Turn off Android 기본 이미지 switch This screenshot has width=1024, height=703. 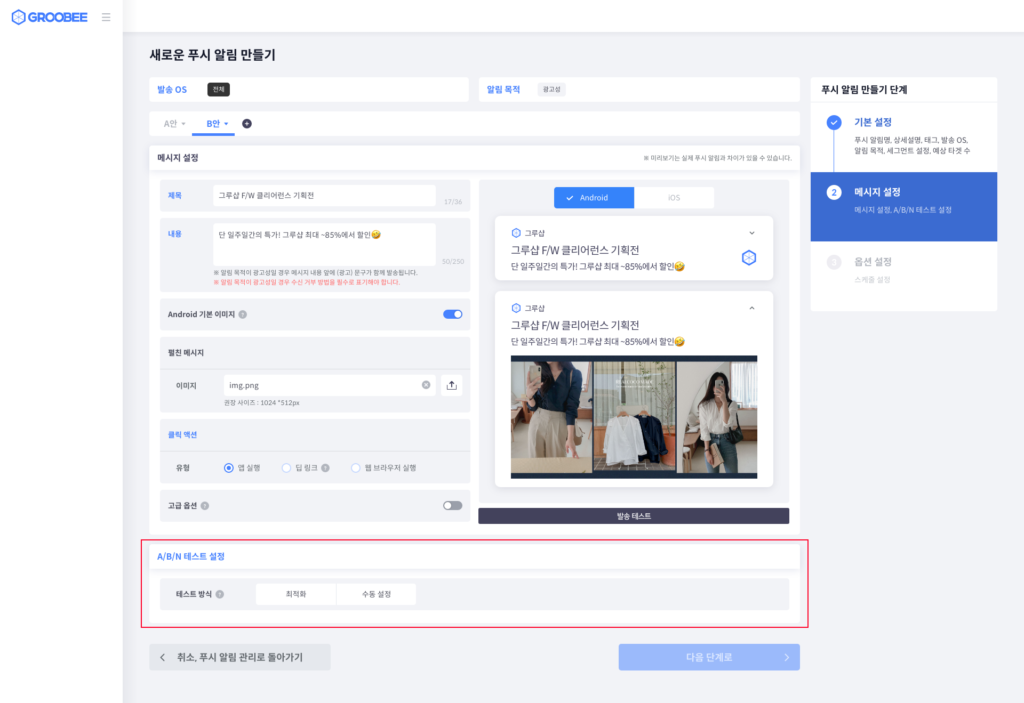pos(453,314)
